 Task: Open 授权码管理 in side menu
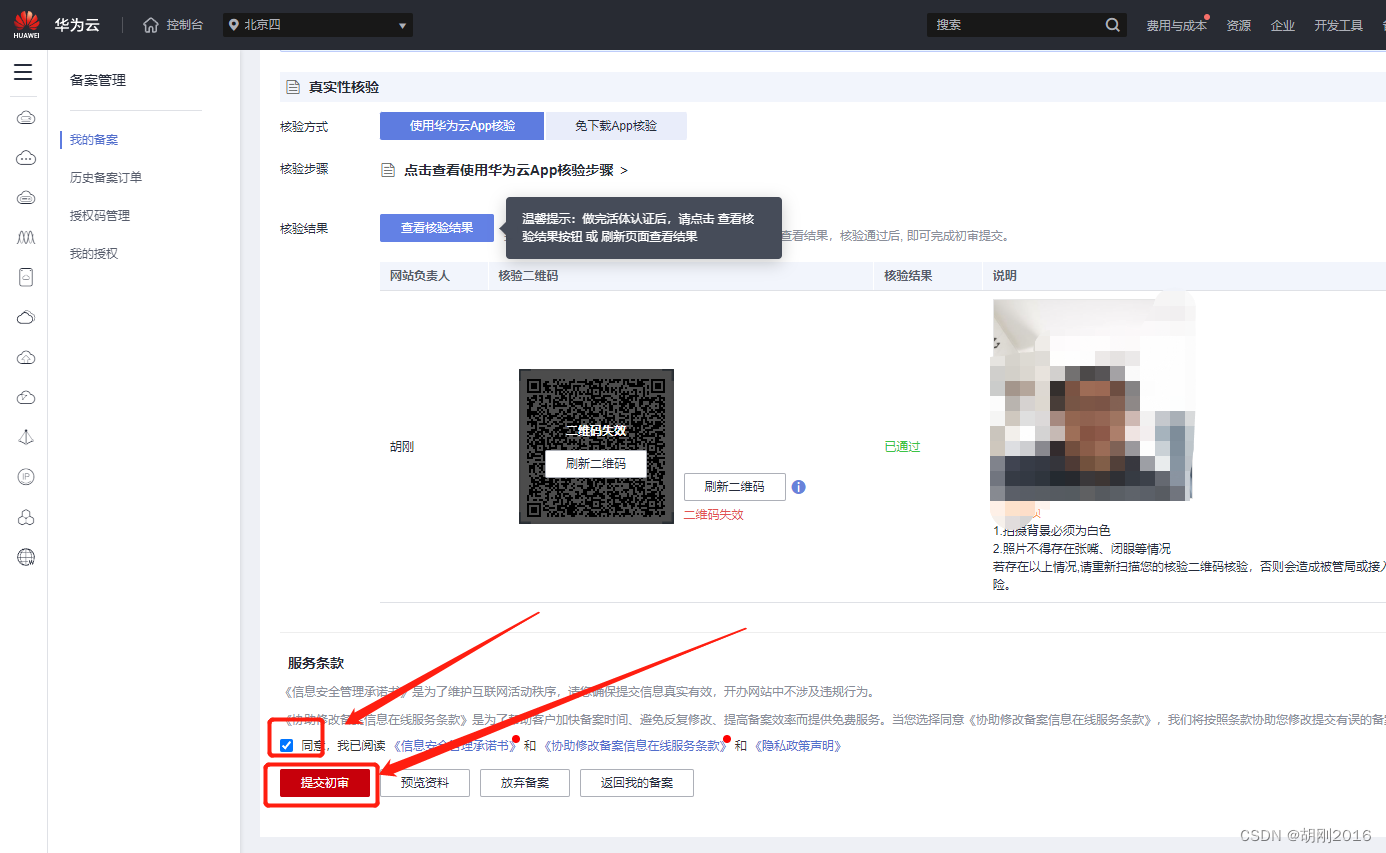(100, 216)
